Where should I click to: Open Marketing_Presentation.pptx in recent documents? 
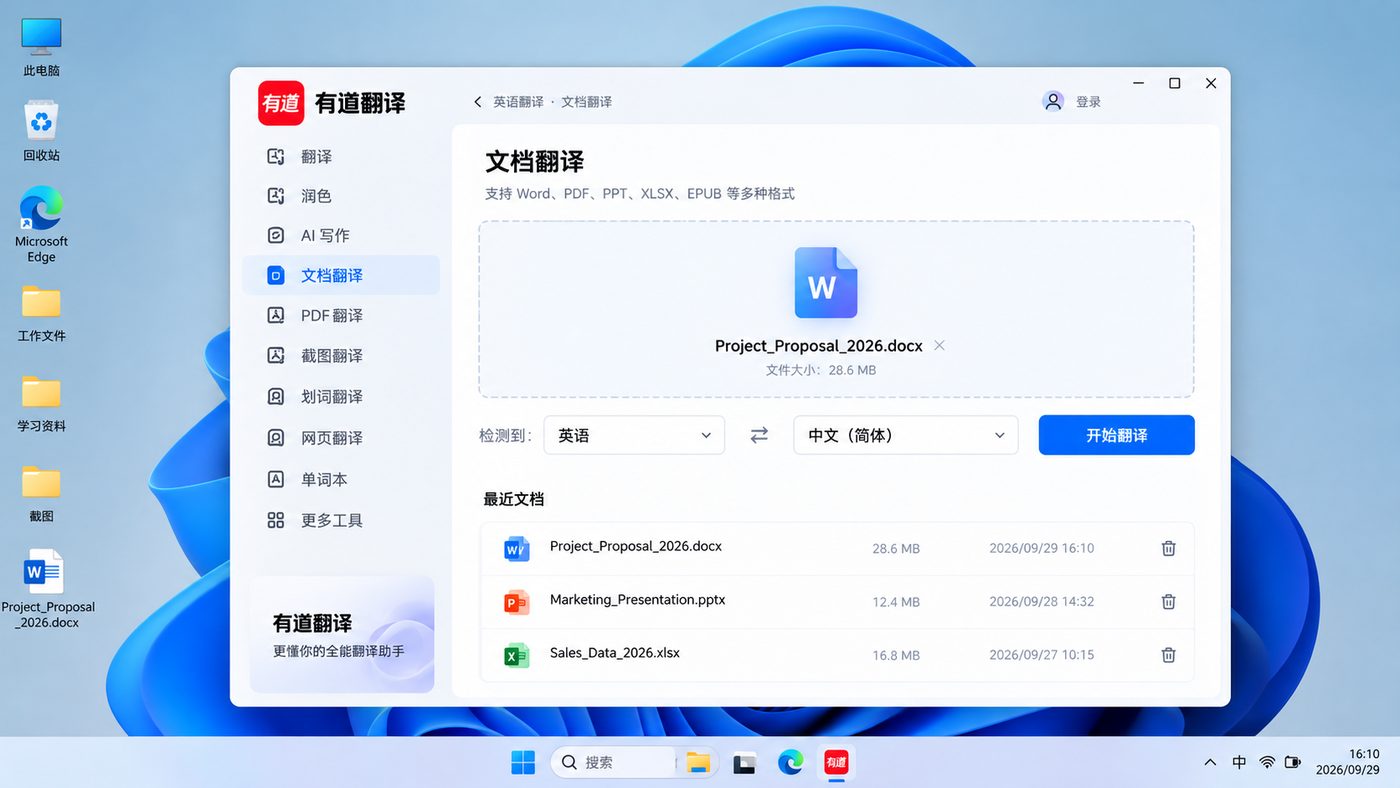coord(837,602)
